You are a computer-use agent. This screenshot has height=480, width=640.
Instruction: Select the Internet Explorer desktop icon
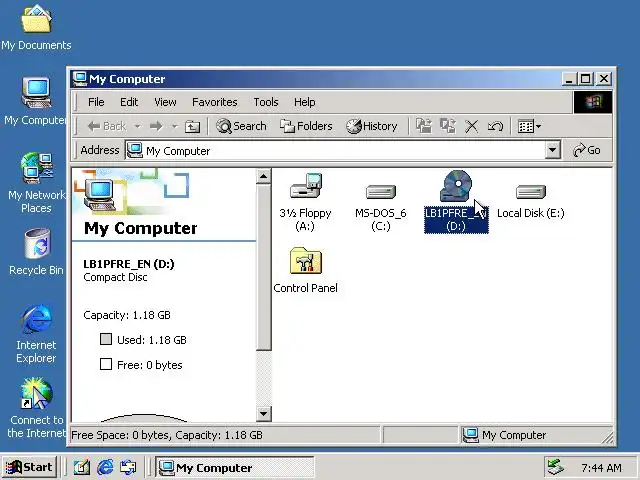coord(37,318)
